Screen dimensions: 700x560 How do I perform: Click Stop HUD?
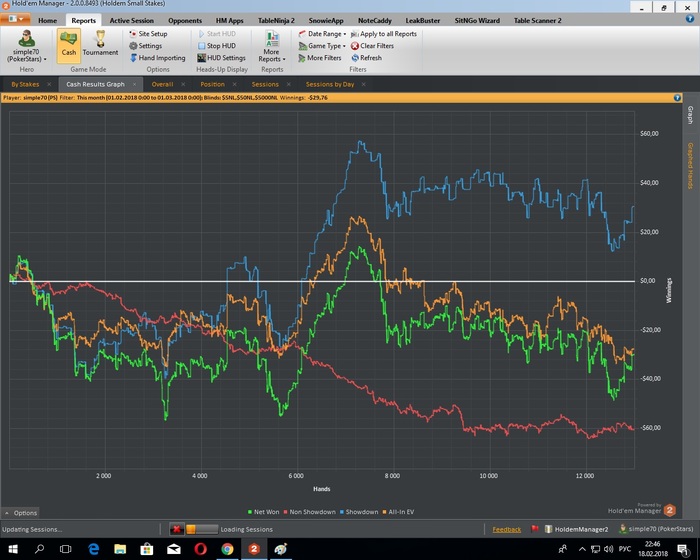pos(217,46)
